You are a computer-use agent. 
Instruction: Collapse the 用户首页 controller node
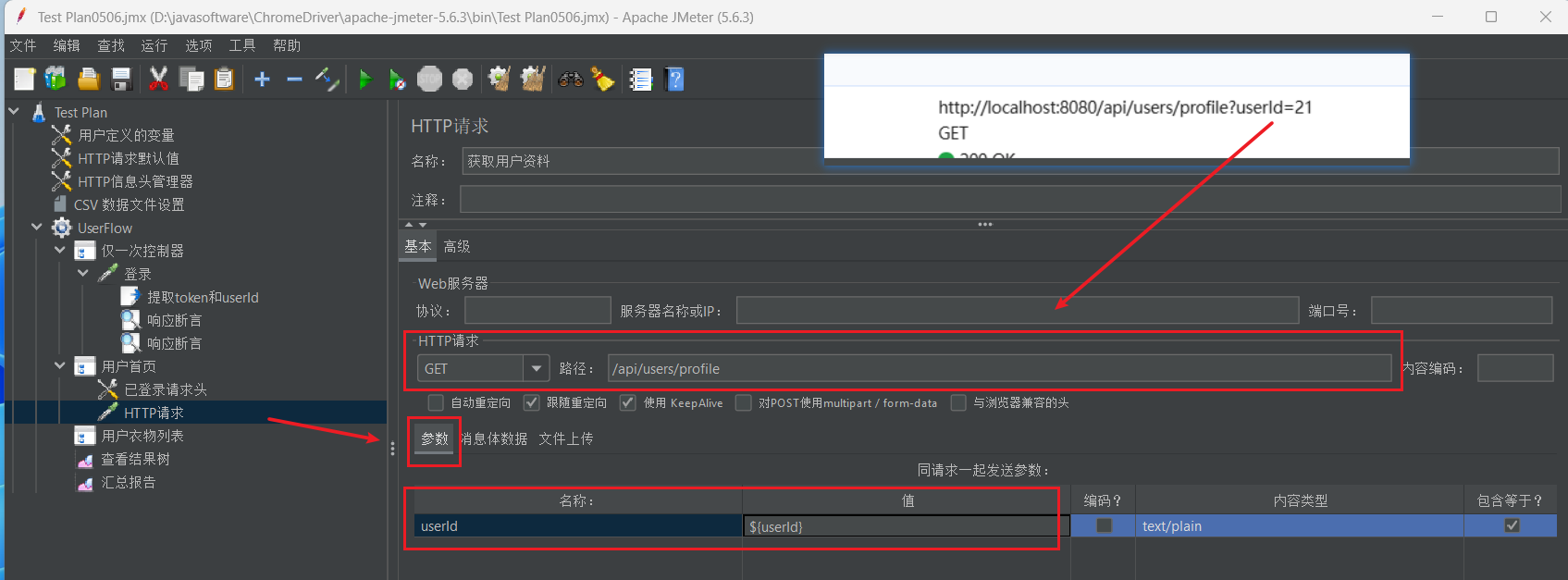tap(60, 366)
